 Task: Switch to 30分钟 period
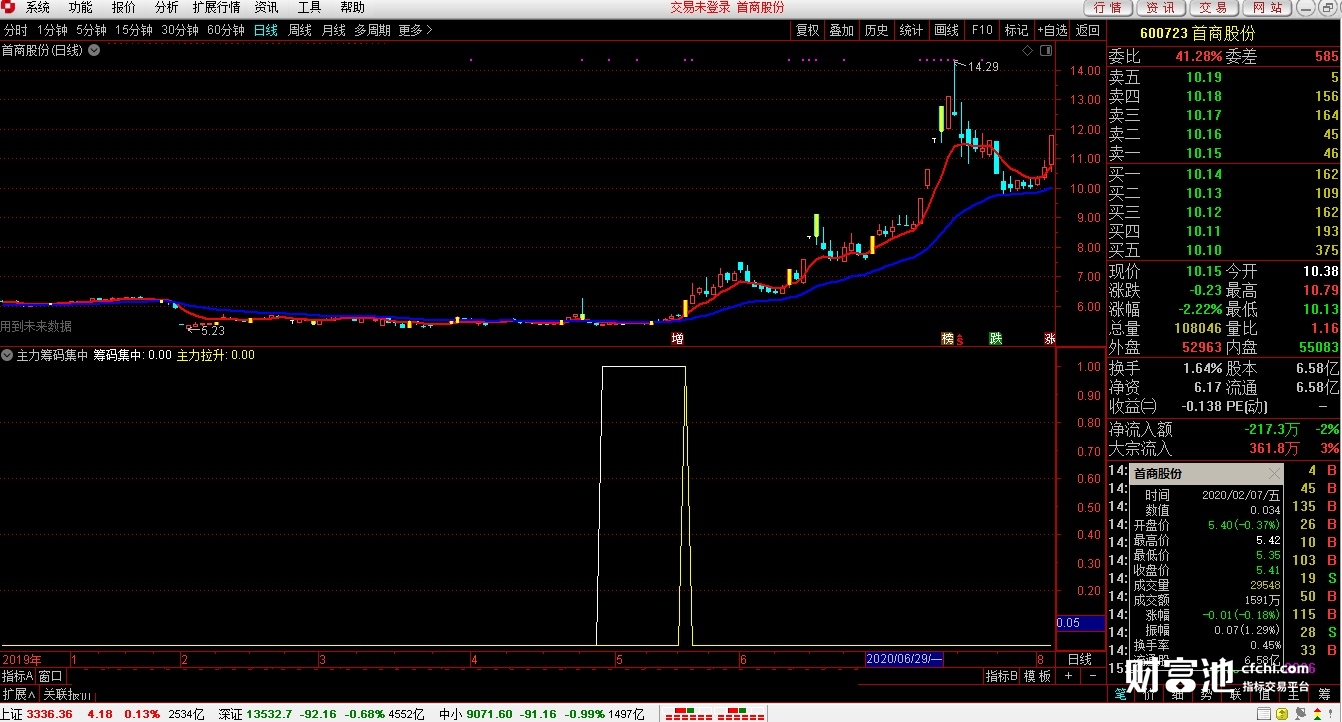pyautogui.click(x=180, y=30)
